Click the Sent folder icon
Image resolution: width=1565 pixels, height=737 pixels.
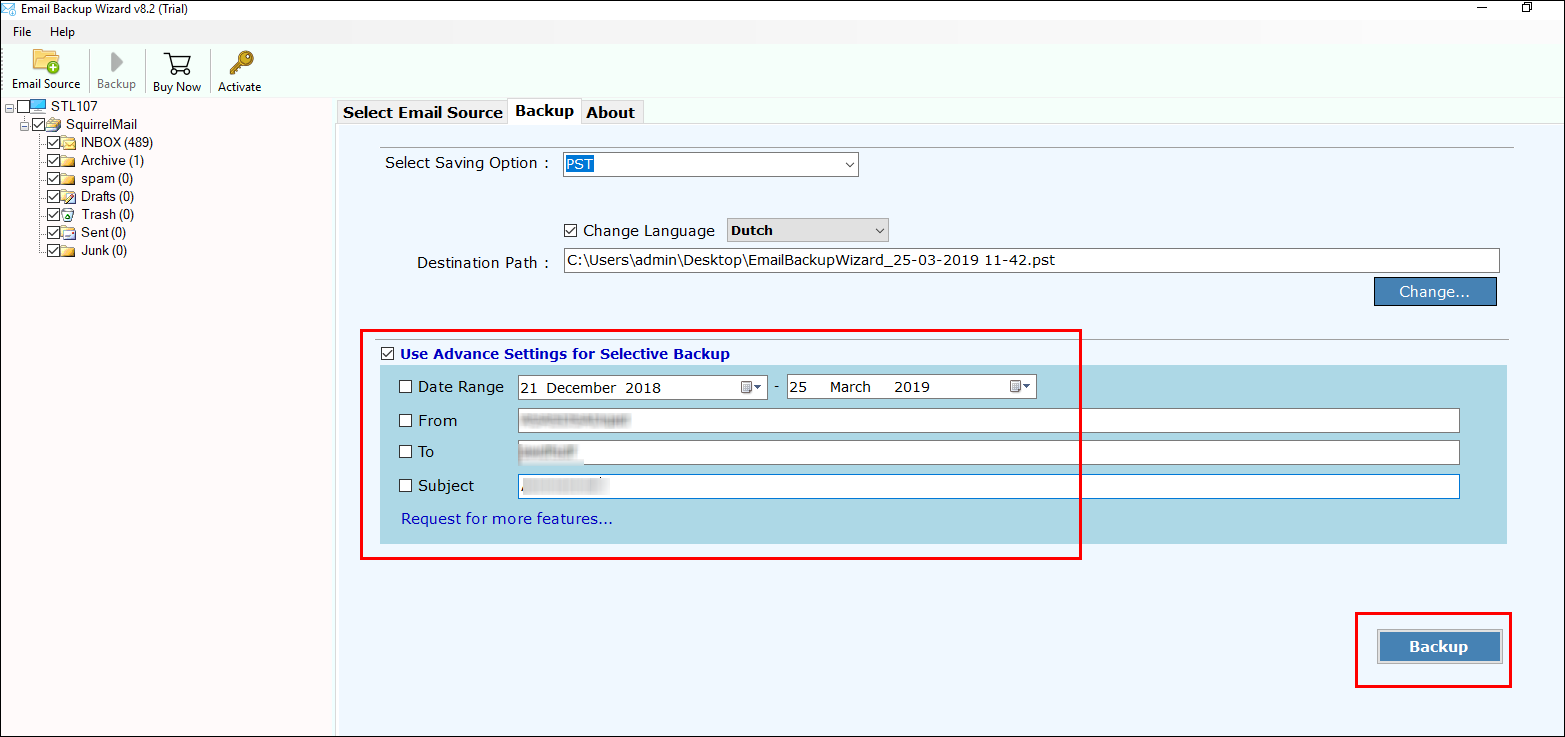click(x=69, y=233)
